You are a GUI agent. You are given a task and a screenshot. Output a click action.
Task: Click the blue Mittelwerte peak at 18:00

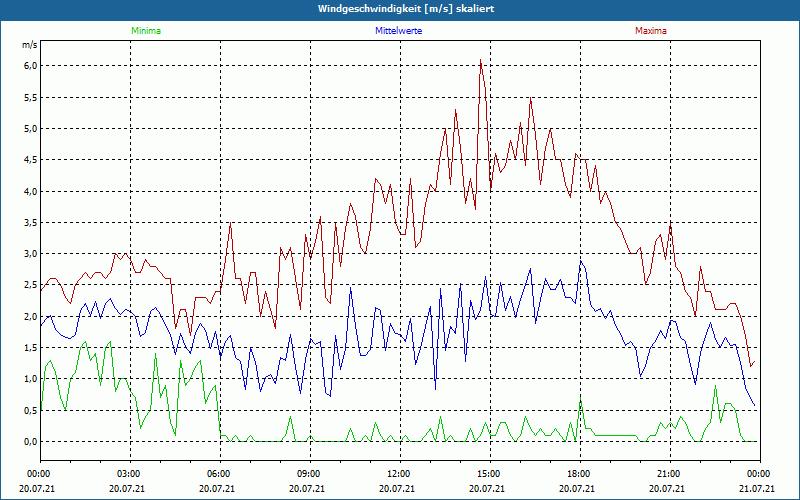(x=581, y=261)
